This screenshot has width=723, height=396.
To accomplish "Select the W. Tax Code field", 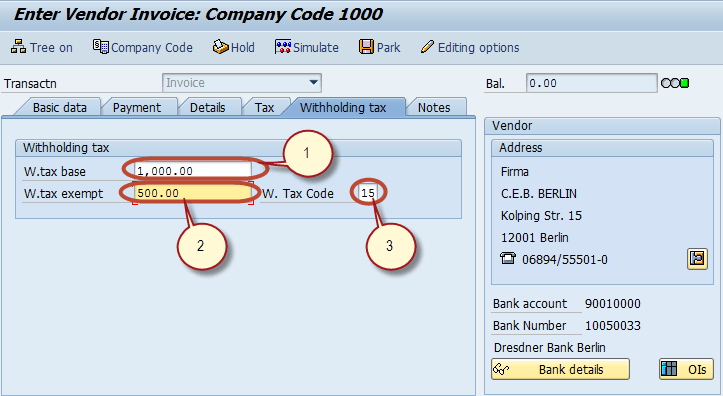I will pyautogui.click(x=368, y=193).
